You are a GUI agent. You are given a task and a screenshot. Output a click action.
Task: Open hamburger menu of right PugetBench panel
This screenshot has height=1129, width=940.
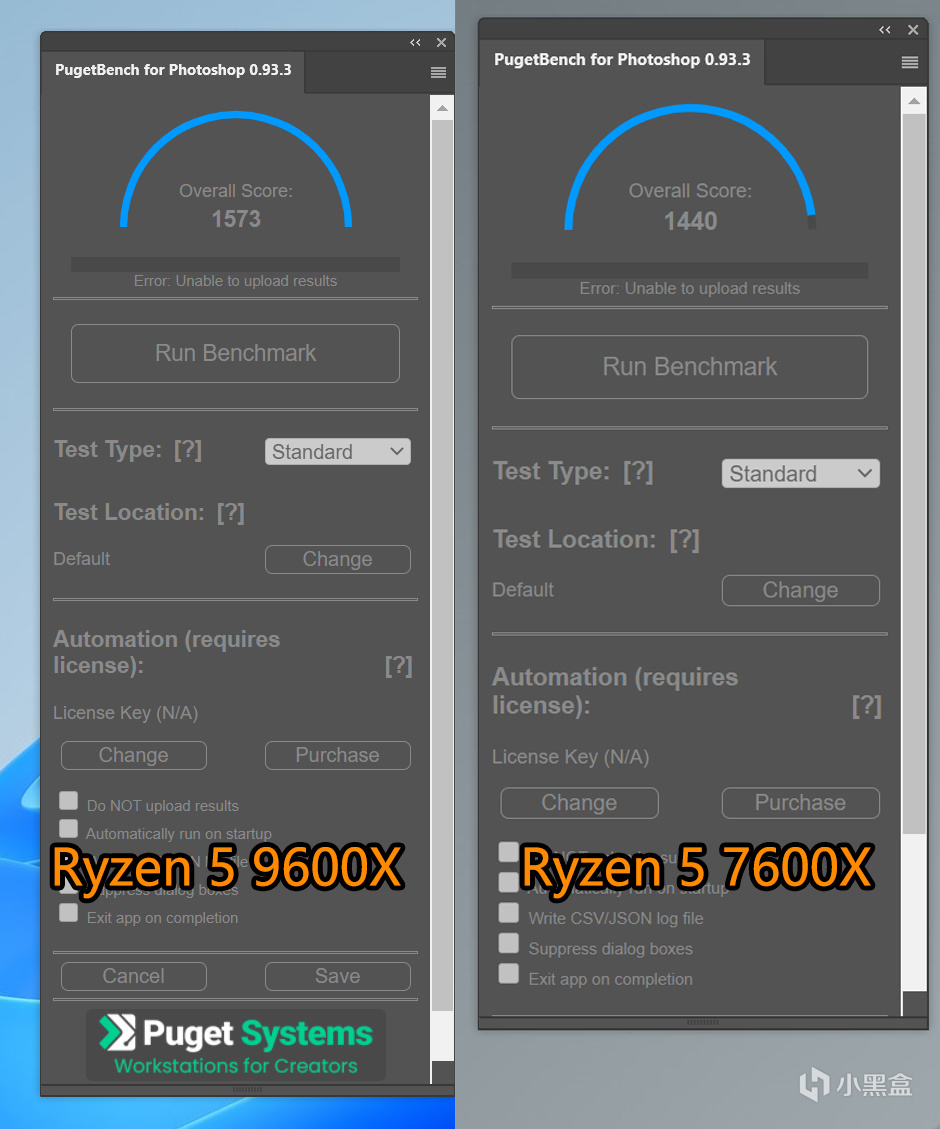910,63
